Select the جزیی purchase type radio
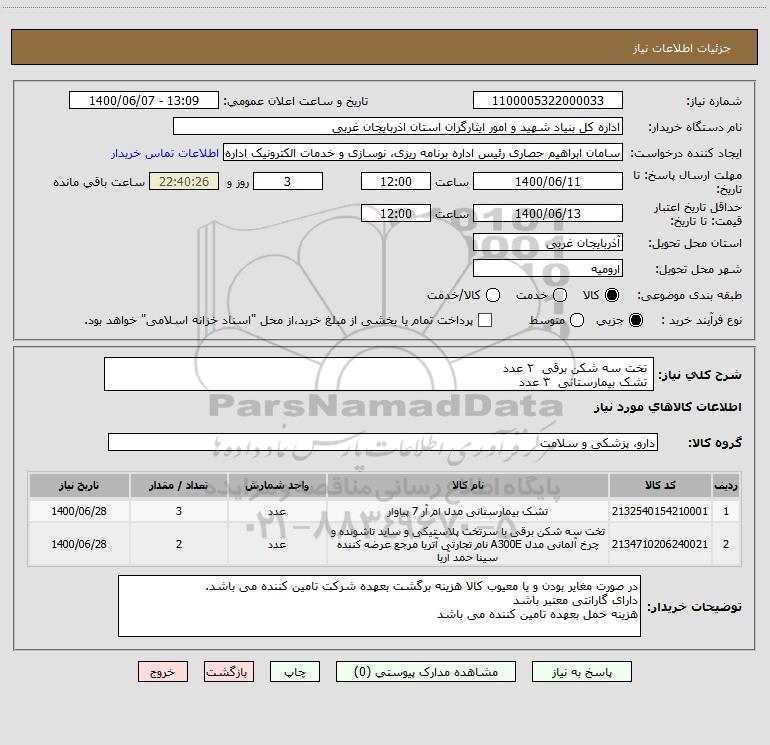This screenshot has width=770, height=745. pos(636,320)
